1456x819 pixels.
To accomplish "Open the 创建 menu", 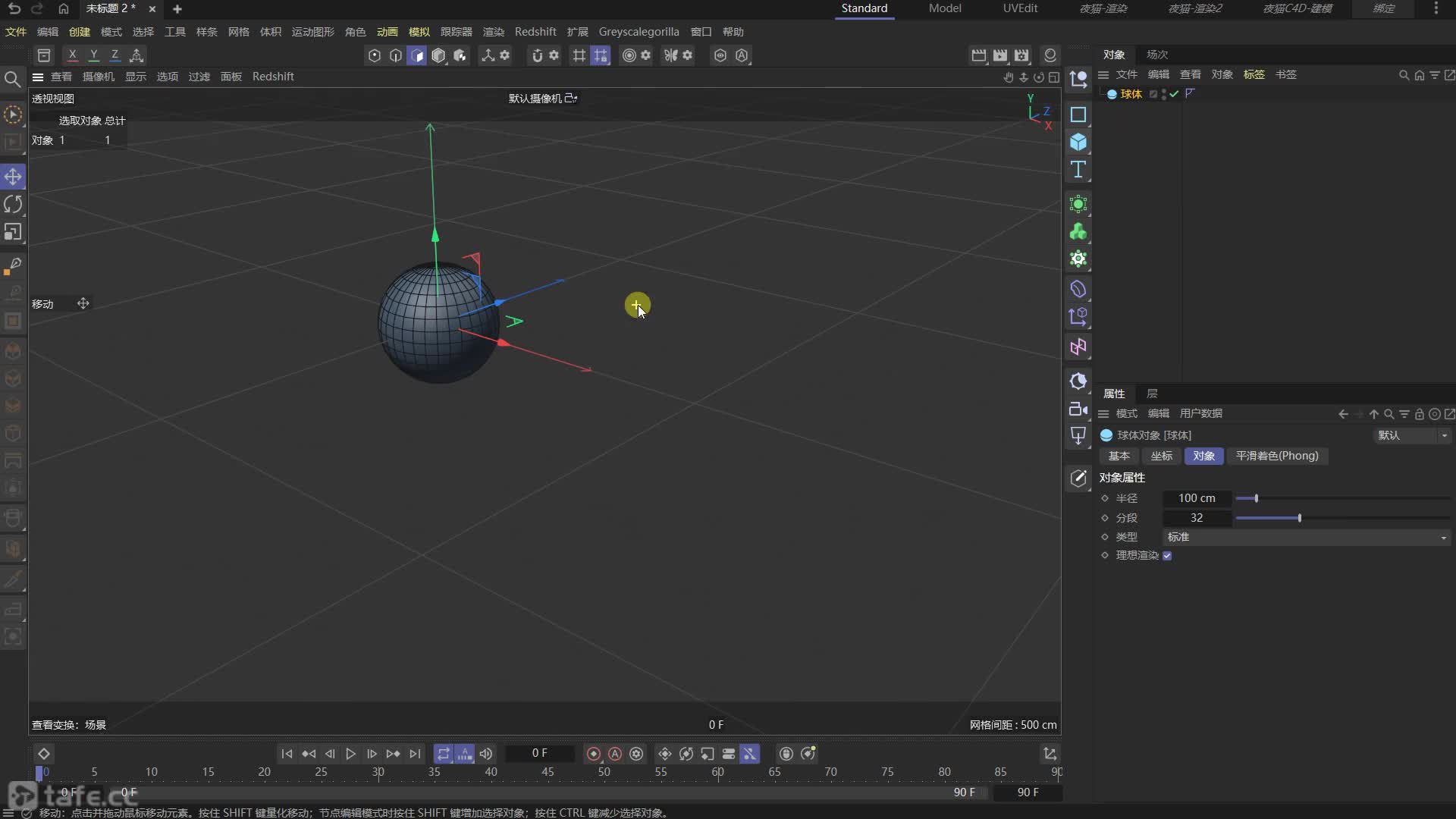I will pyautogui.click(x=80, y=32).
